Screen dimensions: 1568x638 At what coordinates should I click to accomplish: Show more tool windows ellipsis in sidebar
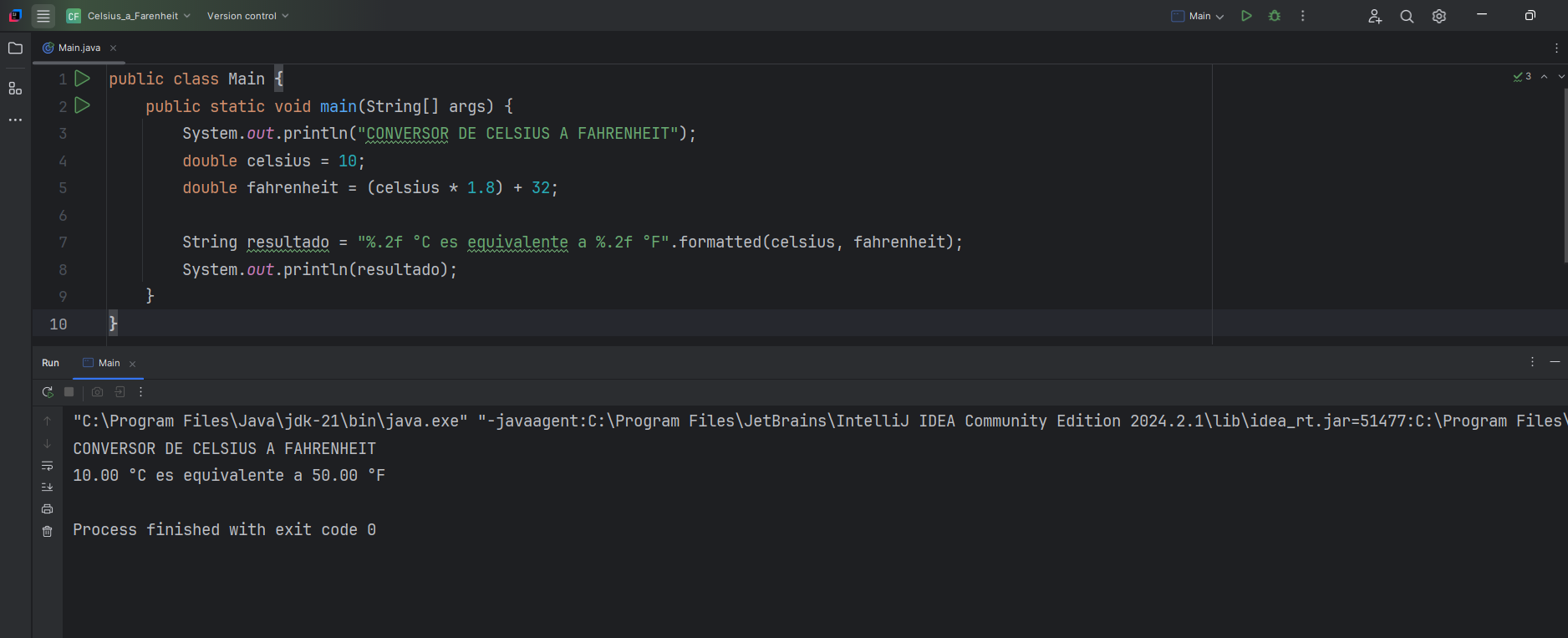point(15,120)
